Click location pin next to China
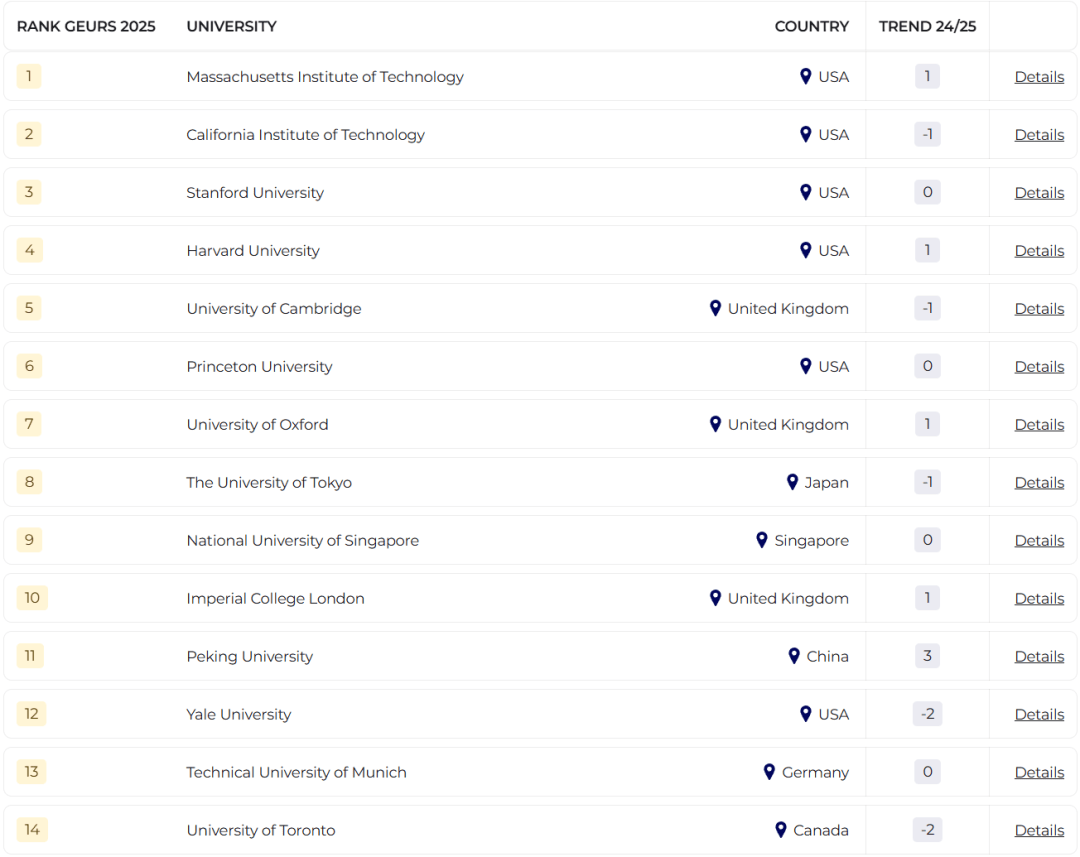The width and height of the screenshot is (1080, 857). point(793,656)
